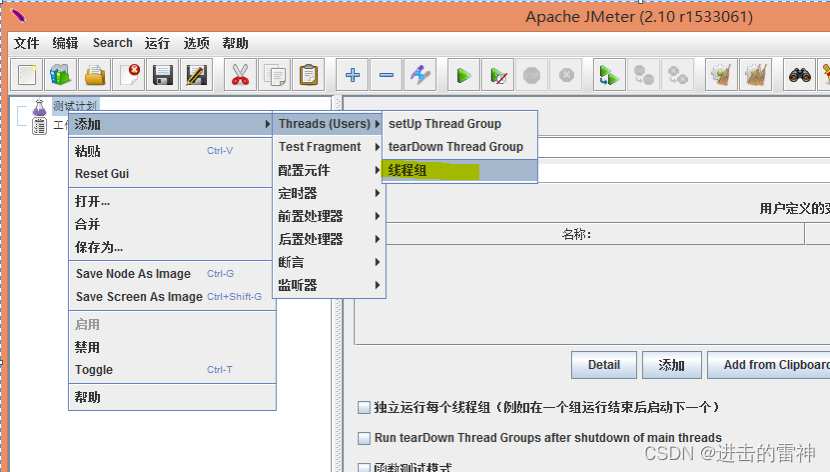This screenshot has width=830, height=472.
Task: Click Toggle in the context menu
Action: [x=172, y=370]
